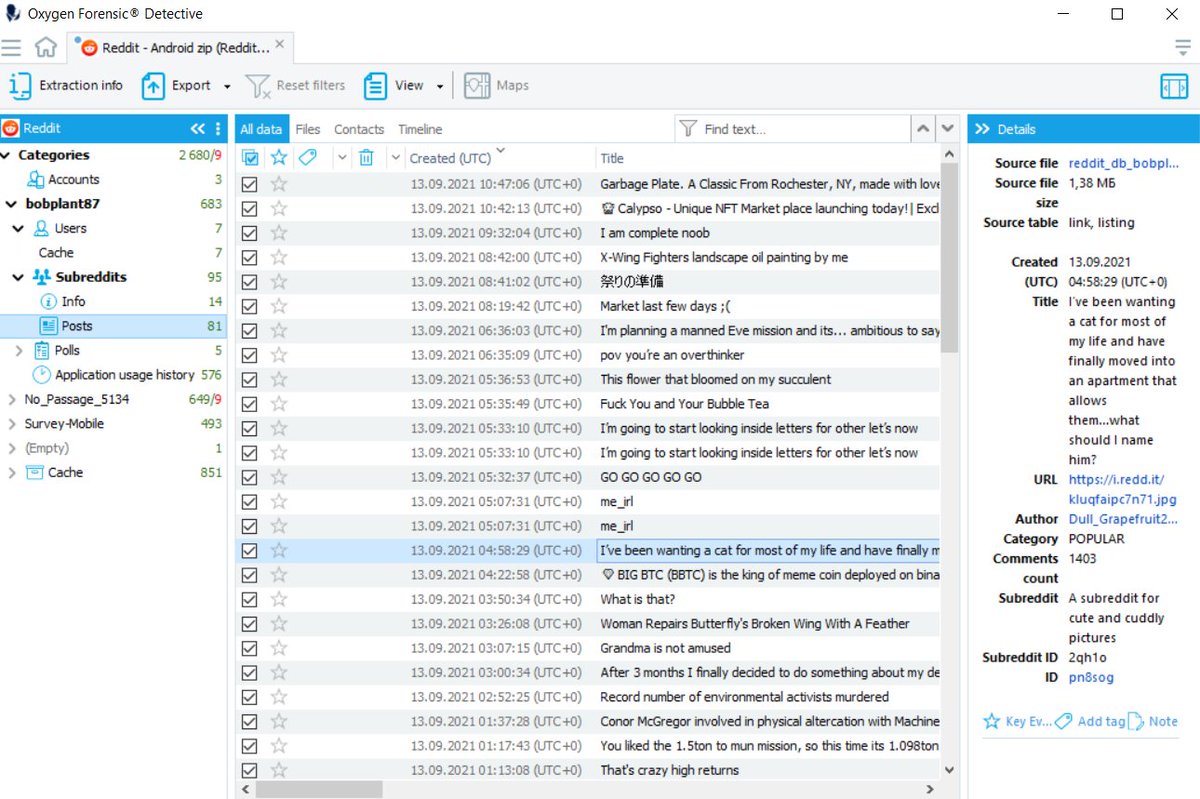Open Extraction info

pos(66,86)
